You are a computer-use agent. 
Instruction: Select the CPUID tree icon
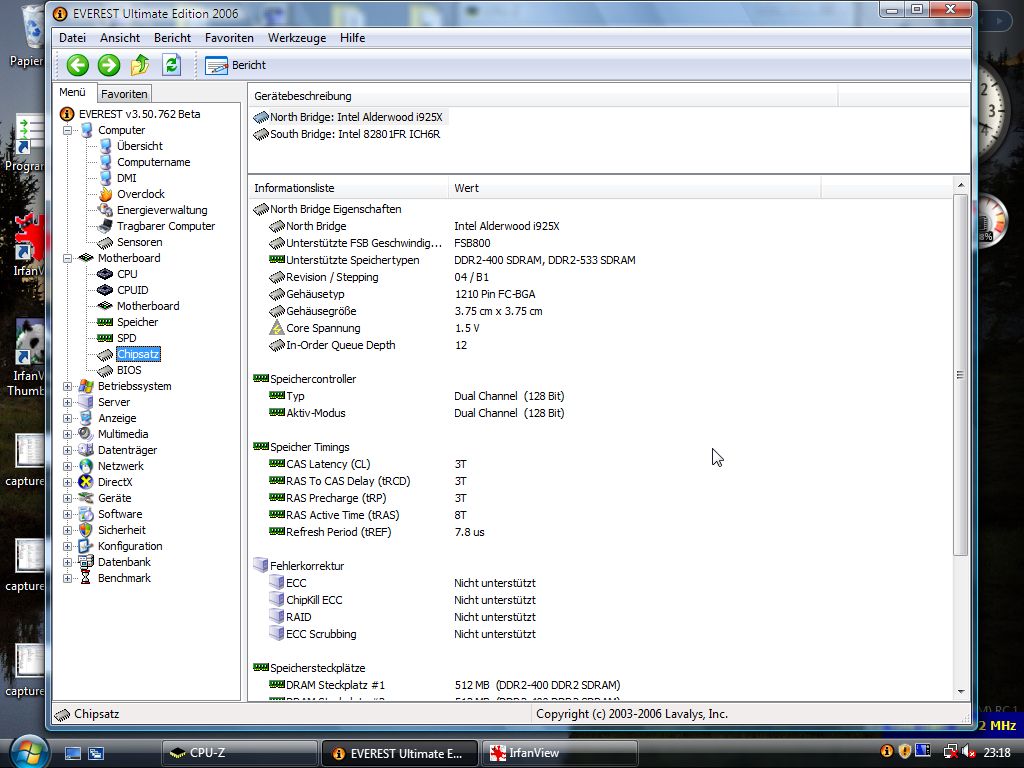[105, 290]
